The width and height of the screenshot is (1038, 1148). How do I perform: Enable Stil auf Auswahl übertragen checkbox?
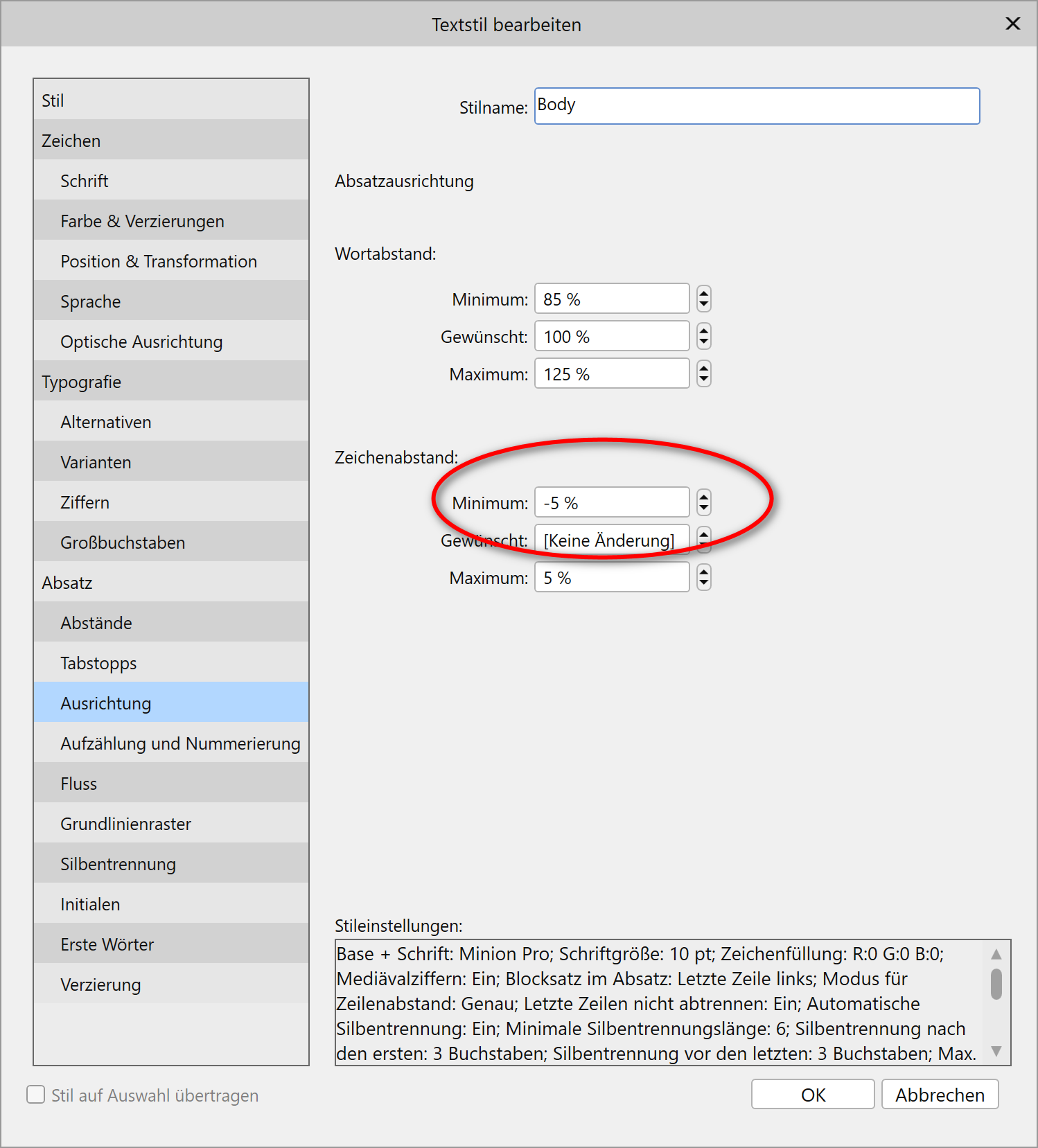(35, 1095)
